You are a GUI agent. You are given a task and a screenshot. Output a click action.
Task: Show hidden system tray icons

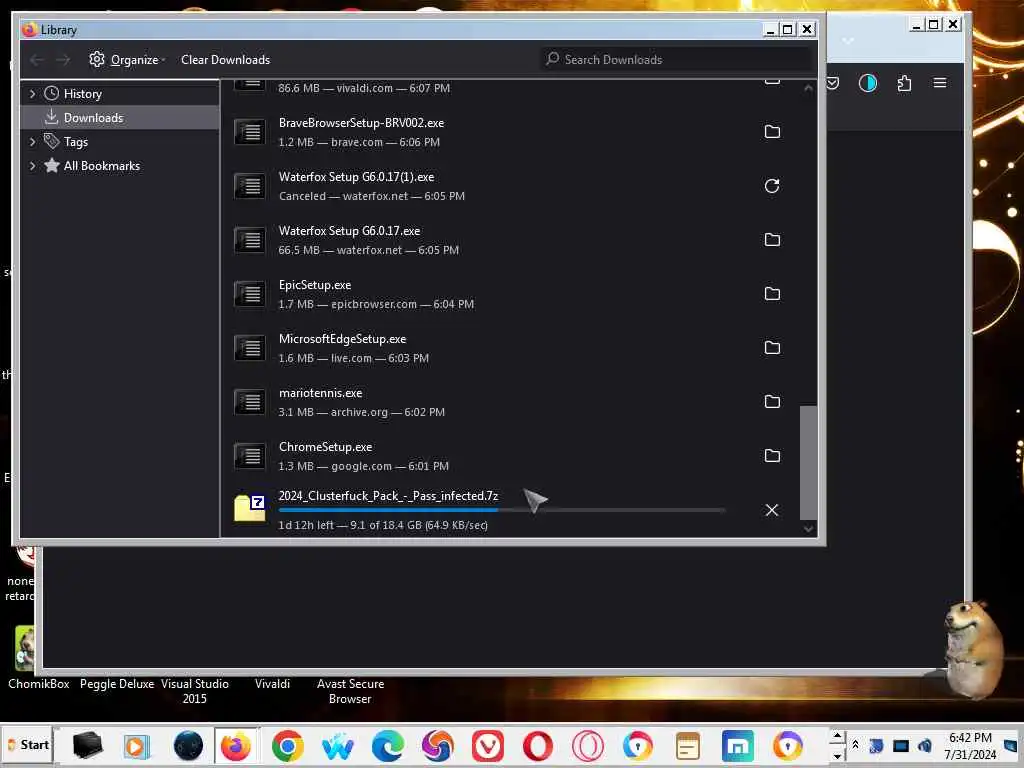(855, 745)
